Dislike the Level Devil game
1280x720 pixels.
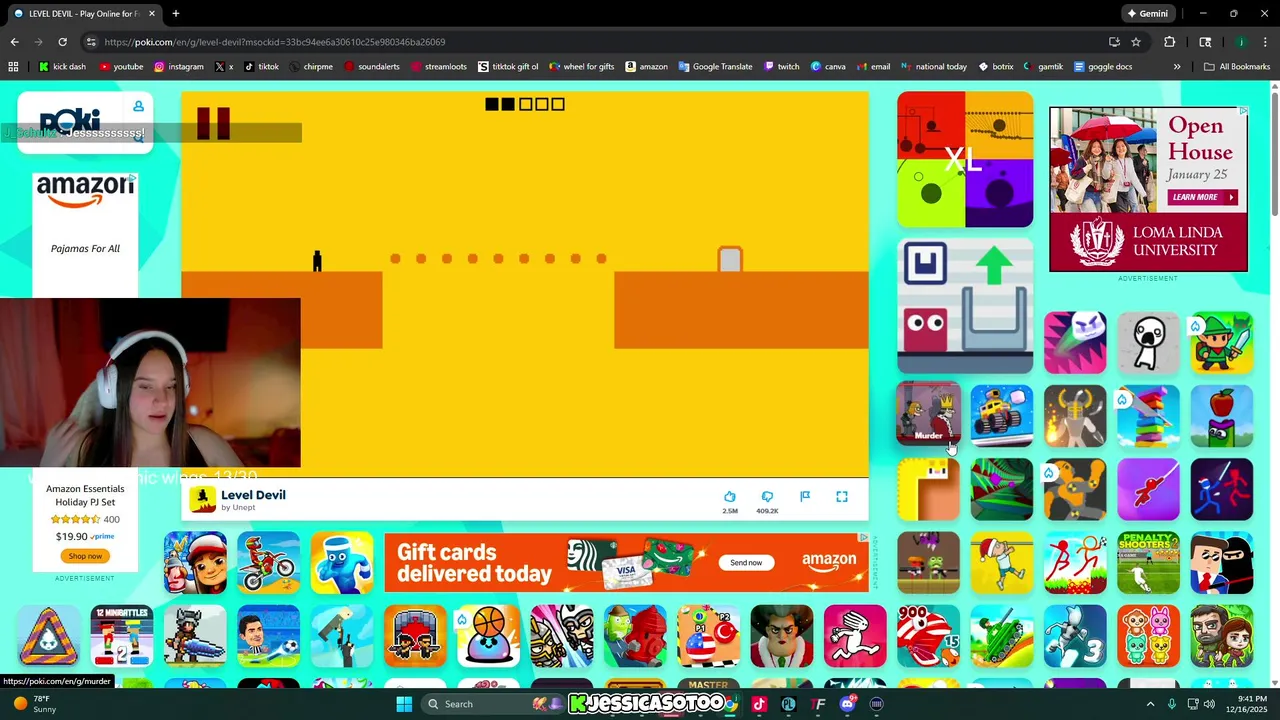[767, 496]
